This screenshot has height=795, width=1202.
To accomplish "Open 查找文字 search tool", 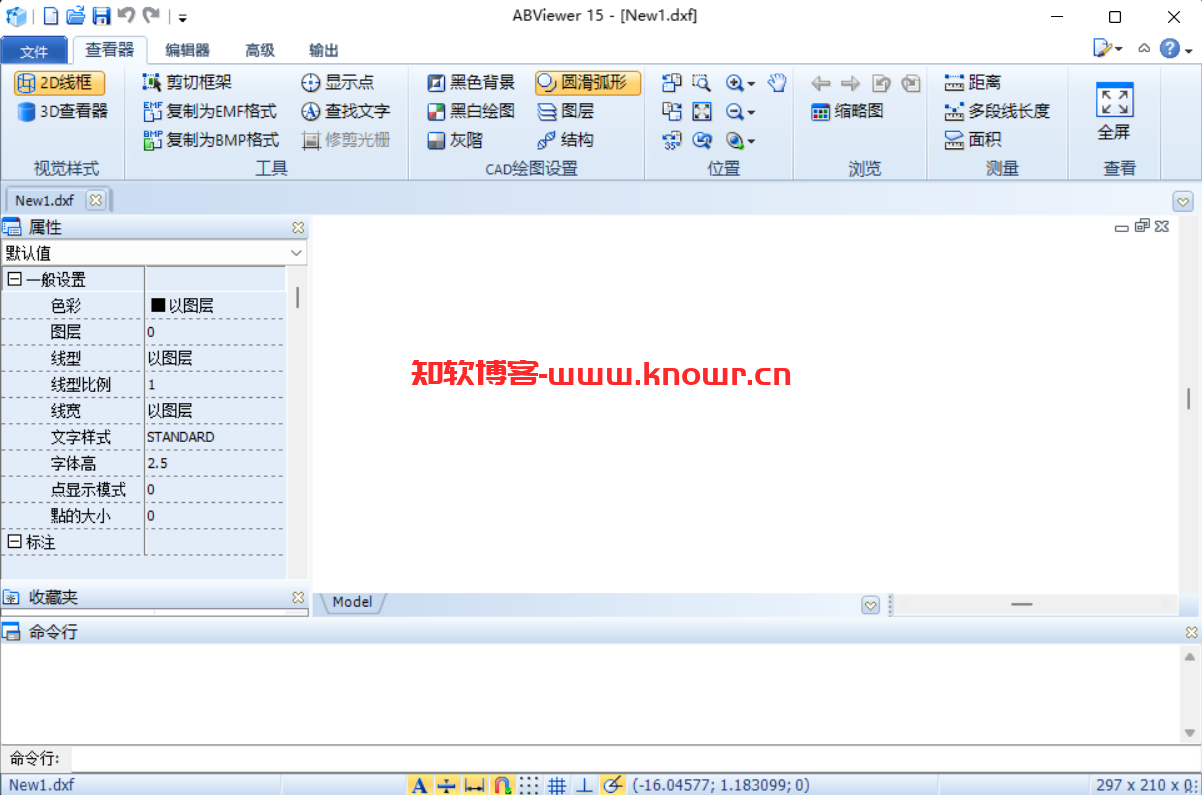I will [345, 111].
